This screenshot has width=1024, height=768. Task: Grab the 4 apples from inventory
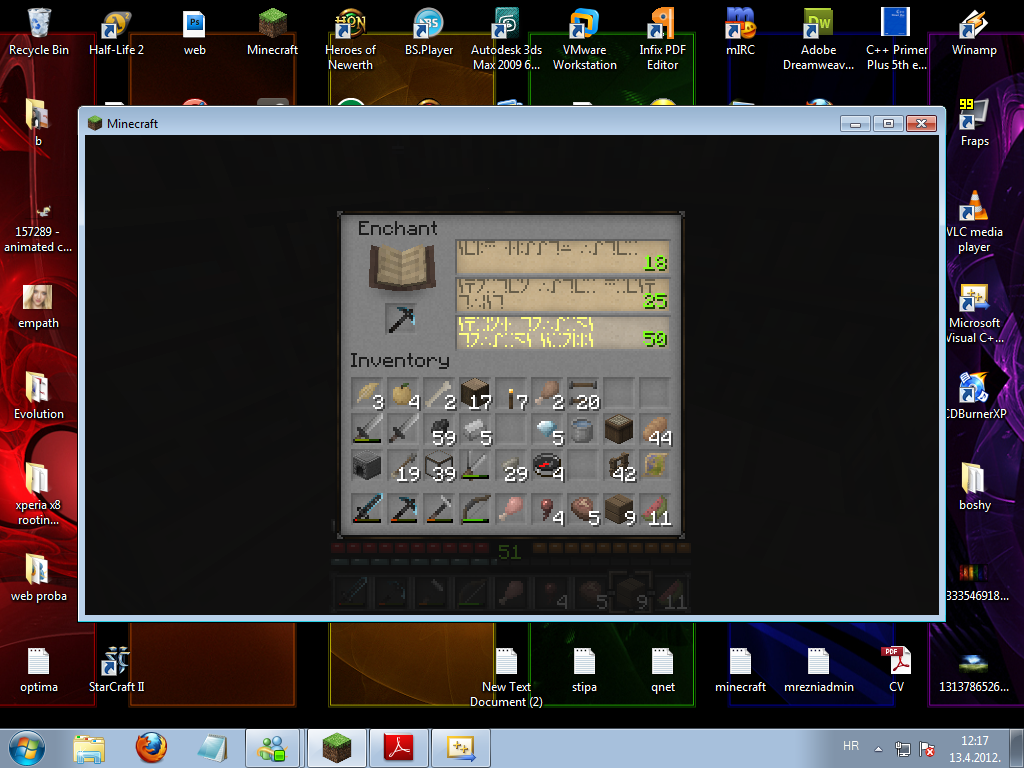(x=404, y=395)
